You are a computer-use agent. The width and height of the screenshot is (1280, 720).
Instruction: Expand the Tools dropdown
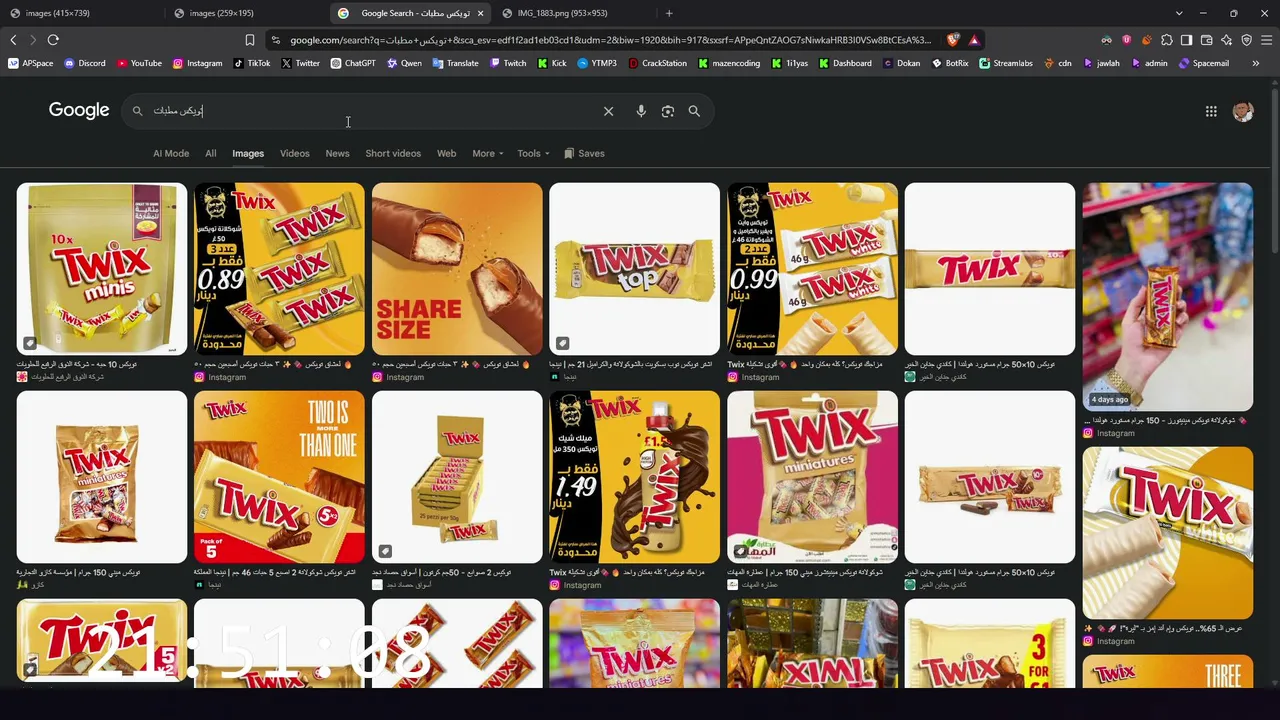533,153
